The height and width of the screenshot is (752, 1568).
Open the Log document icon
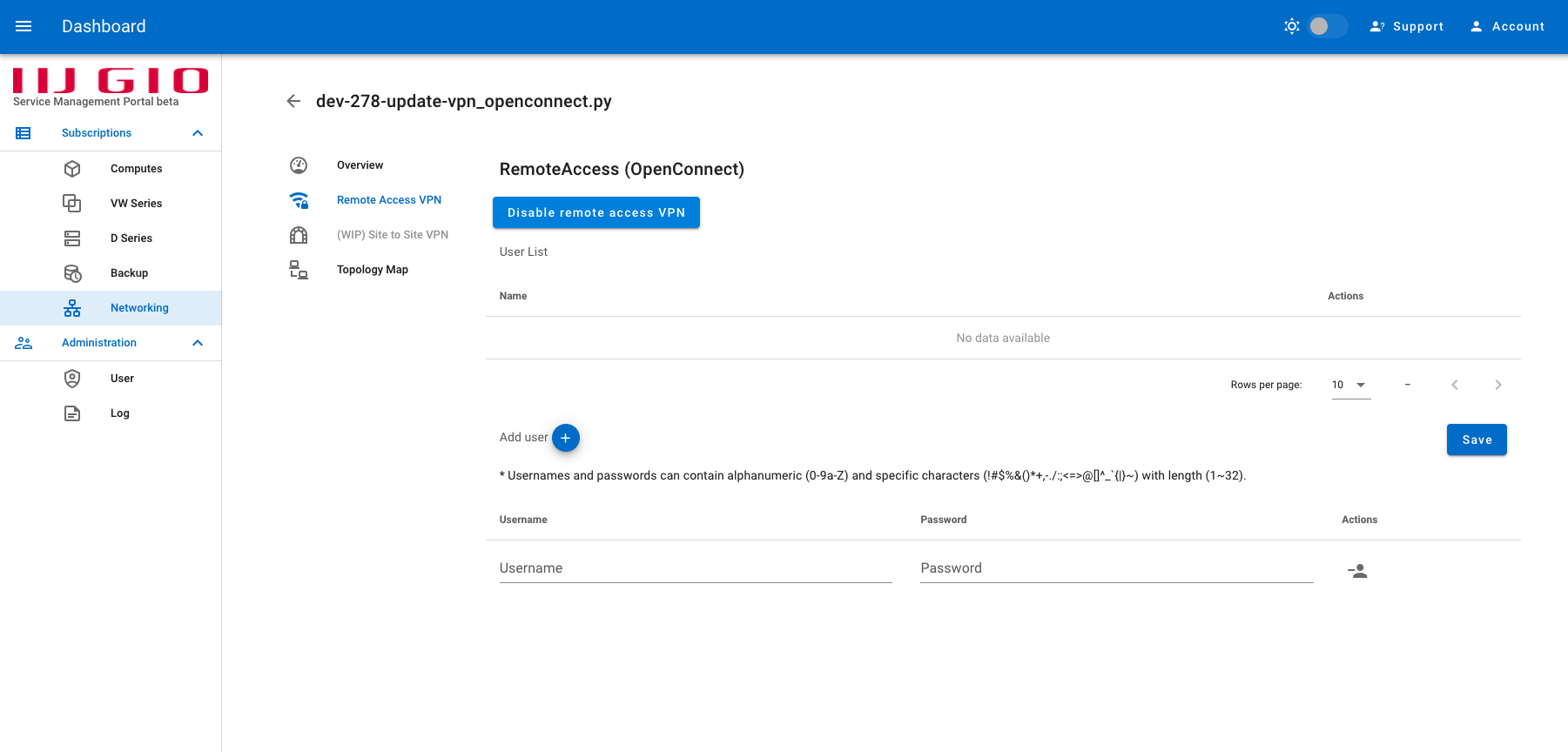point(72,413)
